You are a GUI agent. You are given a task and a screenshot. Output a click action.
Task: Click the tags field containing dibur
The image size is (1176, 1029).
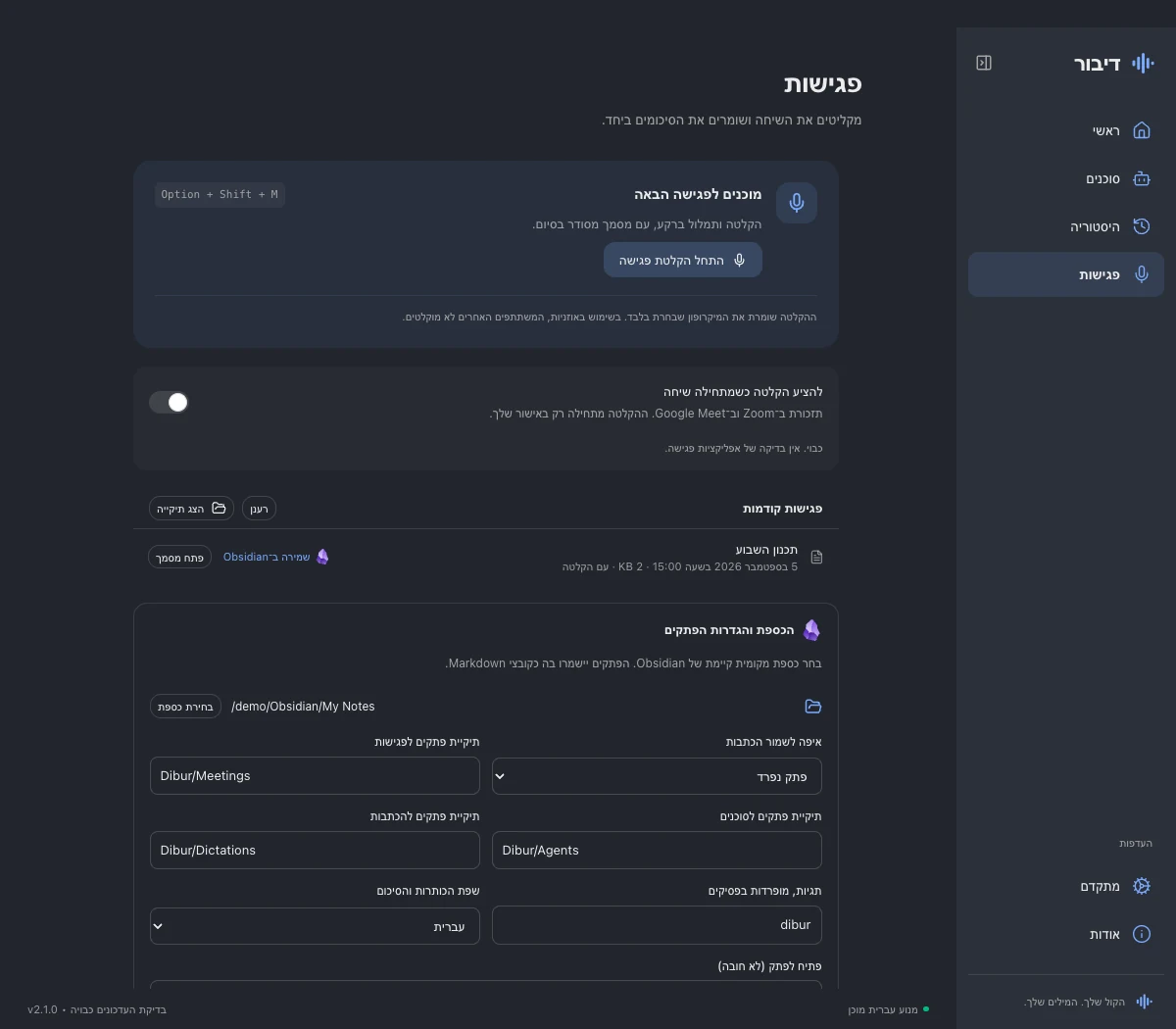657,925
